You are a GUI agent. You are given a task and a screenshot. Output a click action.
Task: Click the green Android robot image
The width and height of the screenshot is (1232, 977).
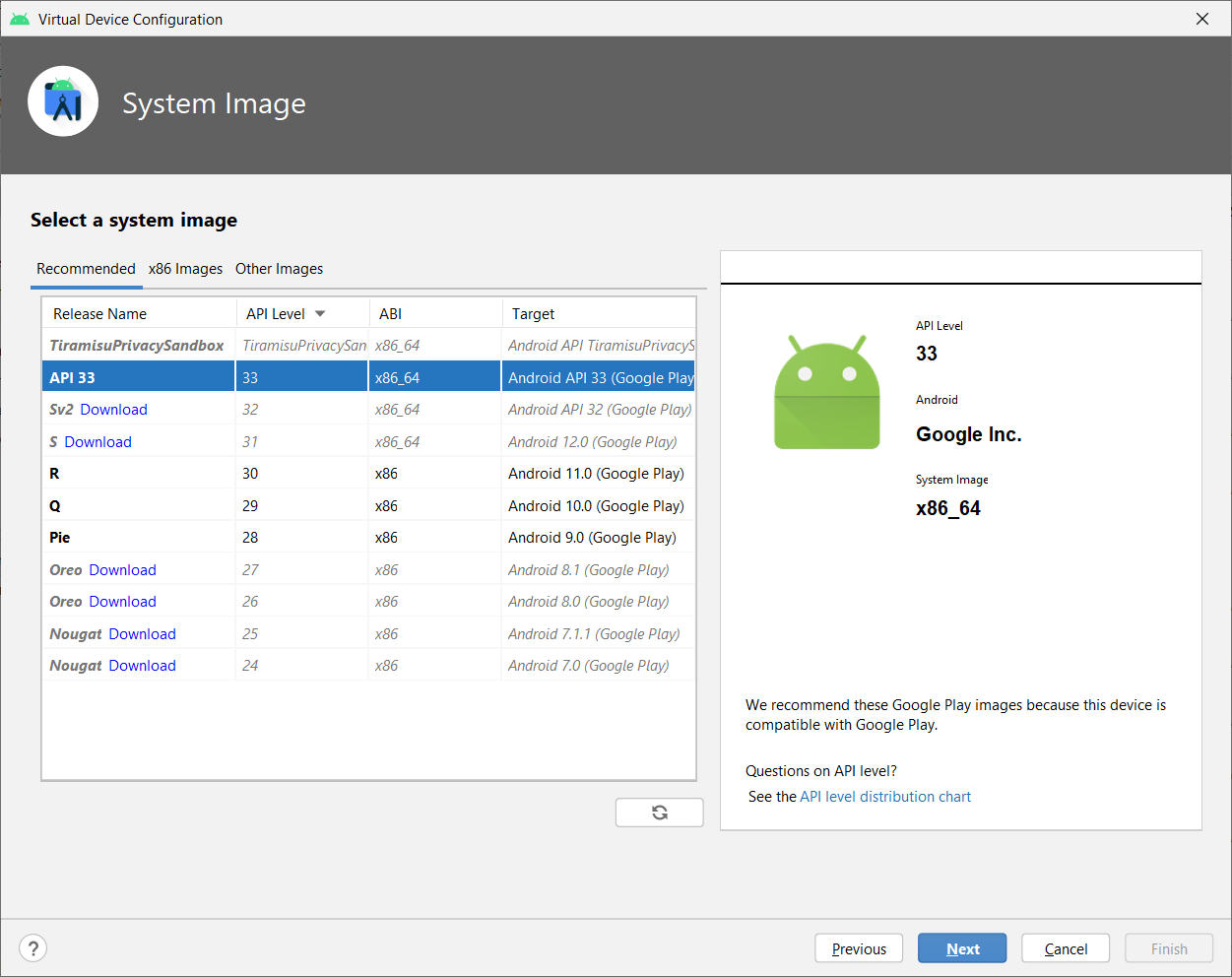tap(826, 392)
